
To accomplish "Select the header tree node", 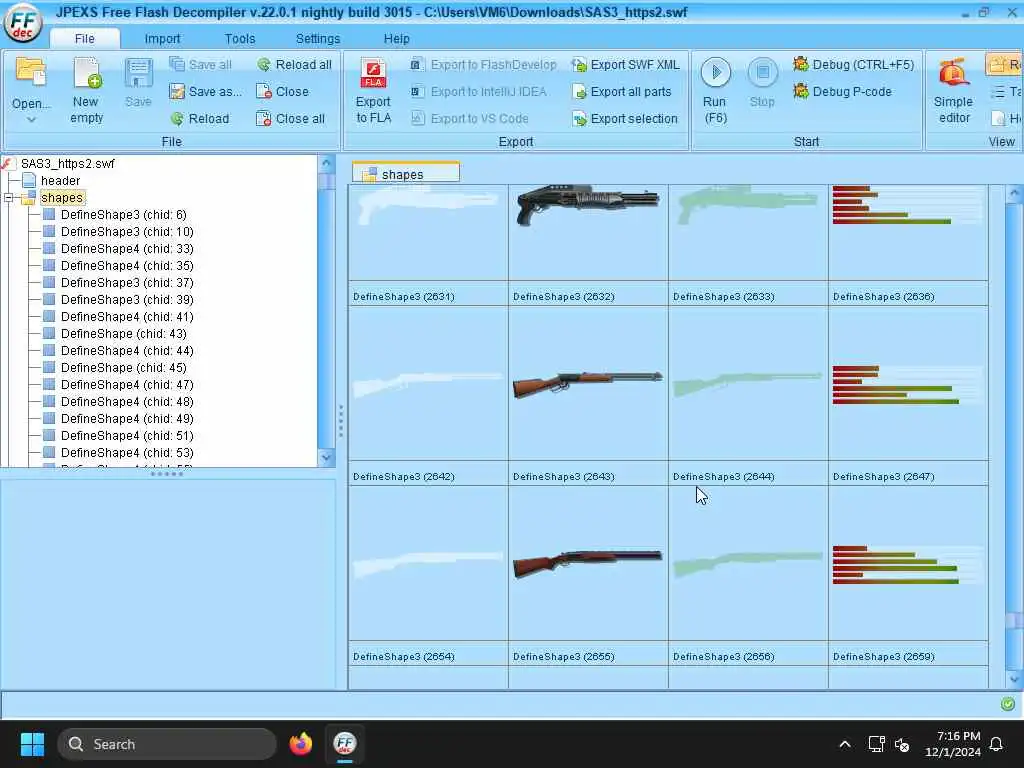I will pyautogui.click(x=60, y=180).
